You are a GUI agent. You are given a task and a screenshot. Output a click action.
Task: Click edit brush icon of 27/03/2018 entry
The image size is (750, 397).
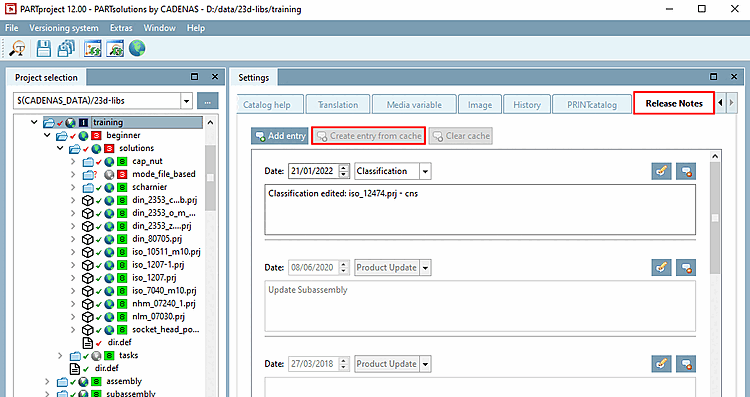[662, 364]
